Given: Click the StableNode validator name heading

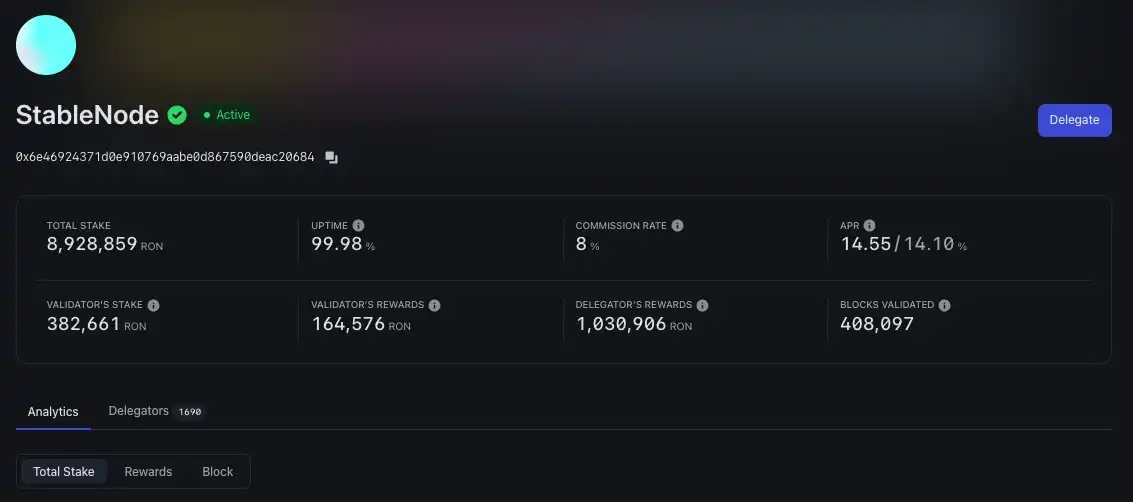Looking at the screenshot, I should [87, 115].
